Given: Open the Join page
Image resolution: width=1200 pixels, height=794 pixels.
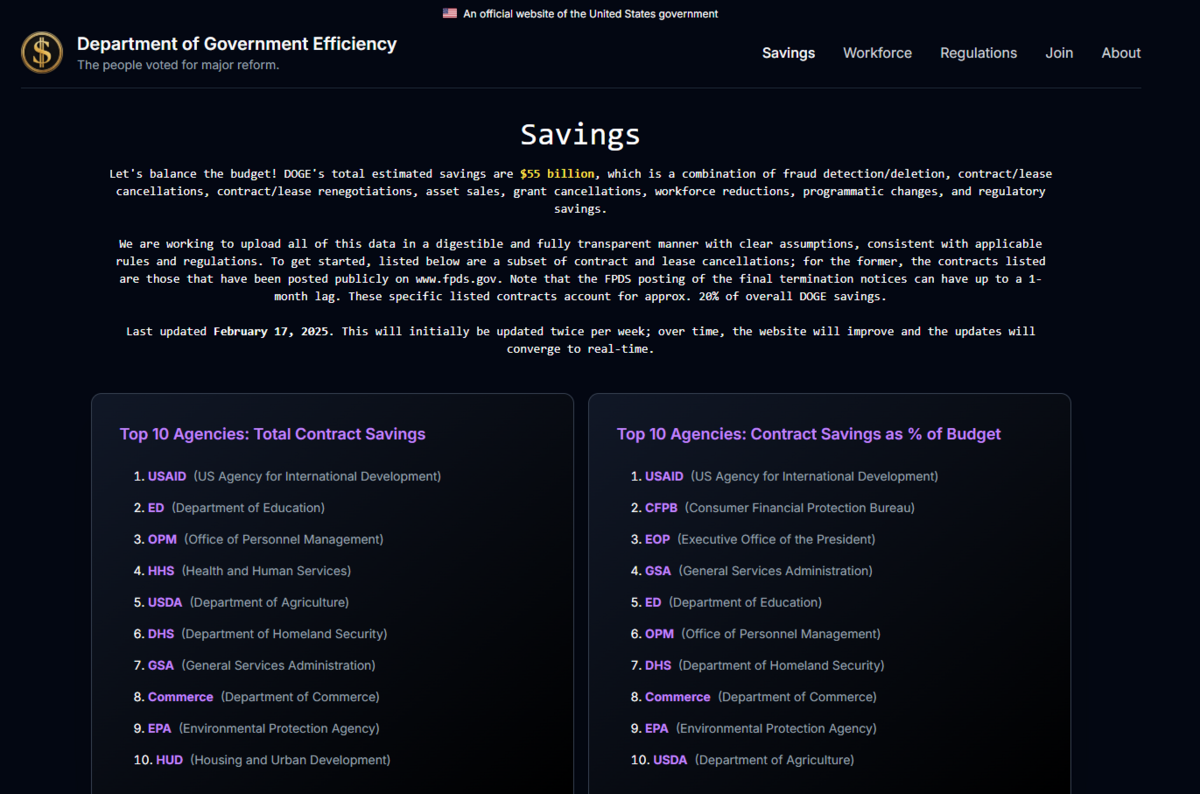Looking at the screenshot, I should pyautogui.click(x=1059, y=53).
